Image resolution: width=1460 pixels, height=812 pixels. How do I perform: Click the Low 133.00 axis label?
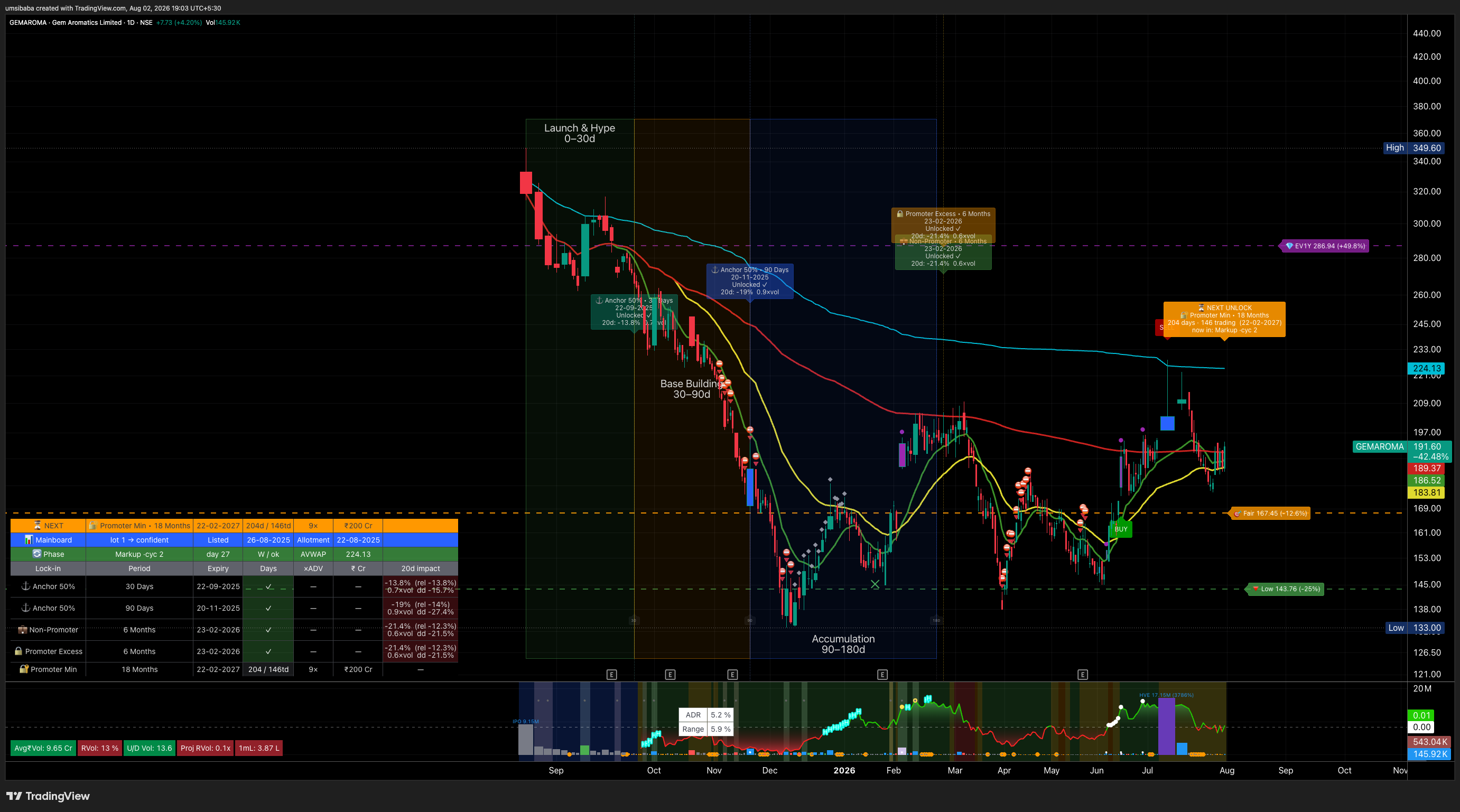[1415, 628]
